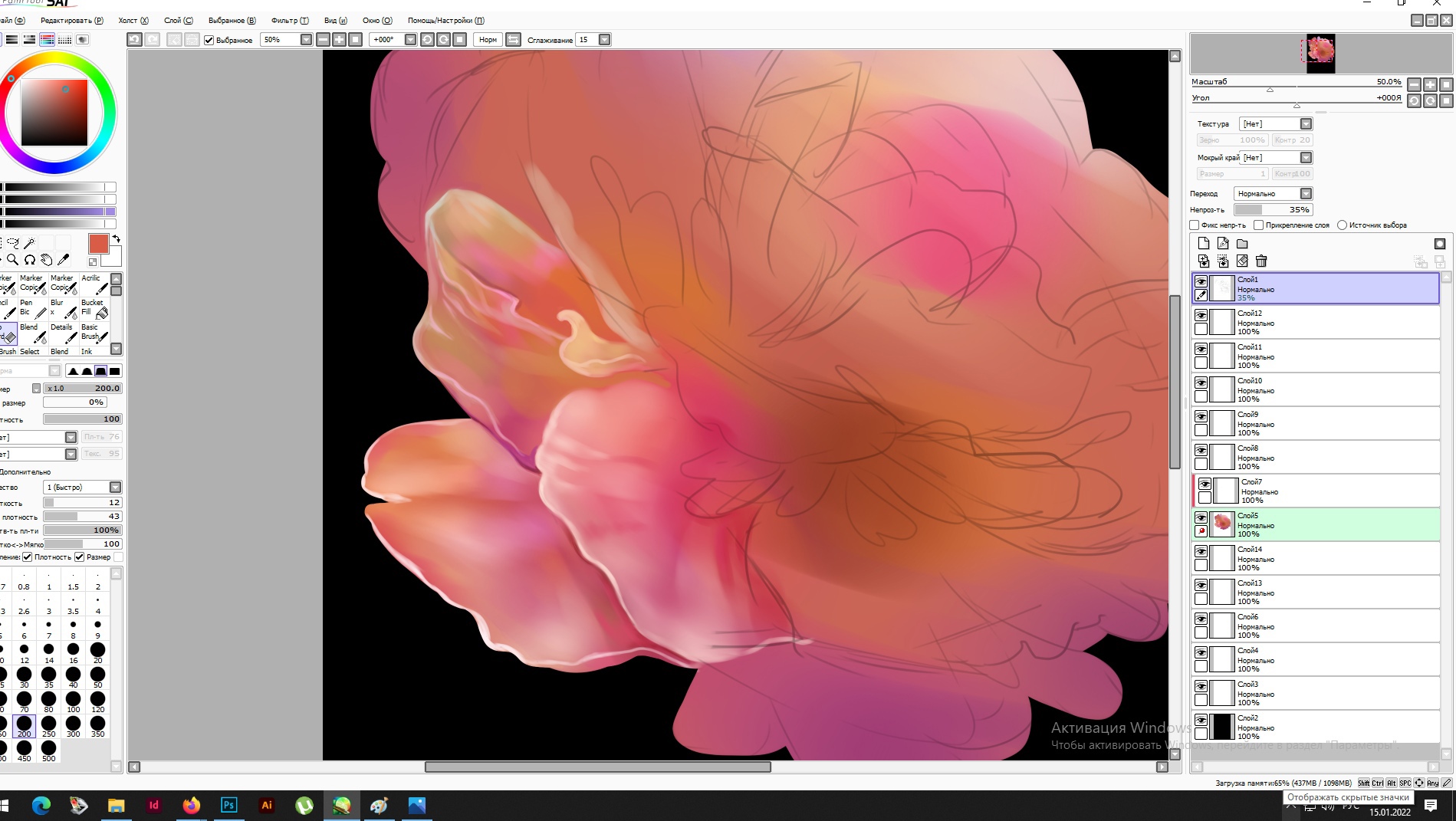
Task: Select the Rotate canvas tool
Action: [30, 260]
